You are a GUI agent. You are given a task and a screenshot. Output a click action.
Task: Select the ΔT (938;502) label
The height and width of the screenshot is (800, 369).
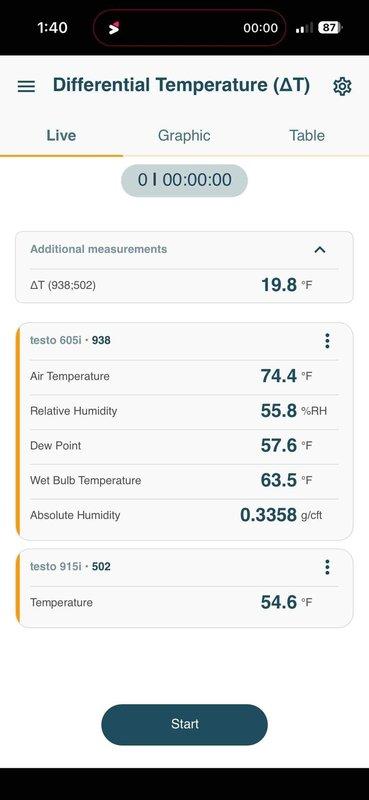[x=63, y=286]
